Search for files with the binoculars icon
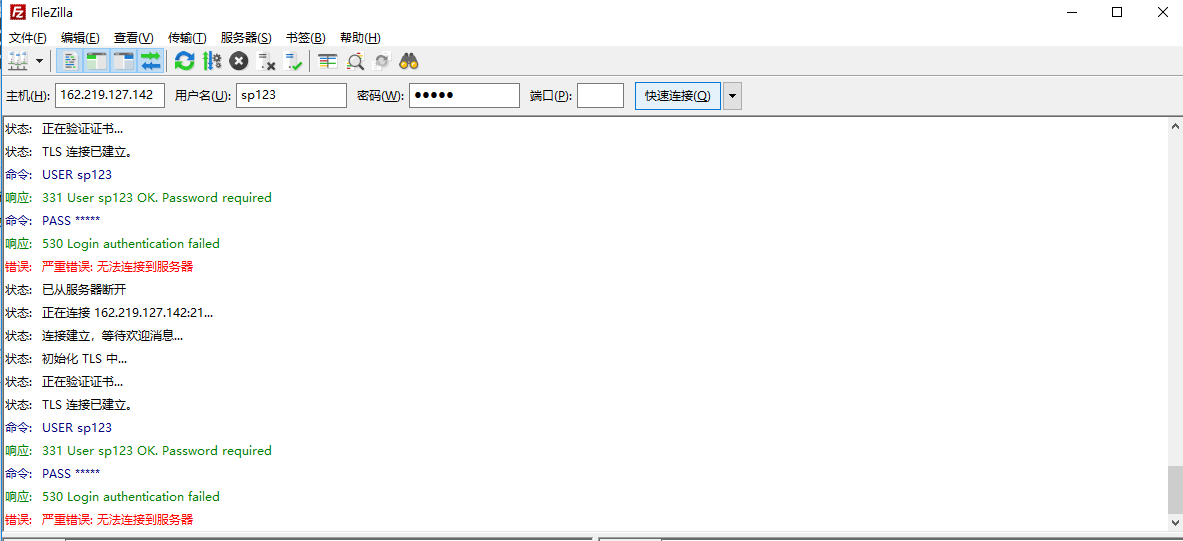This screenshot has width=1183, height=541. [409, 62]
